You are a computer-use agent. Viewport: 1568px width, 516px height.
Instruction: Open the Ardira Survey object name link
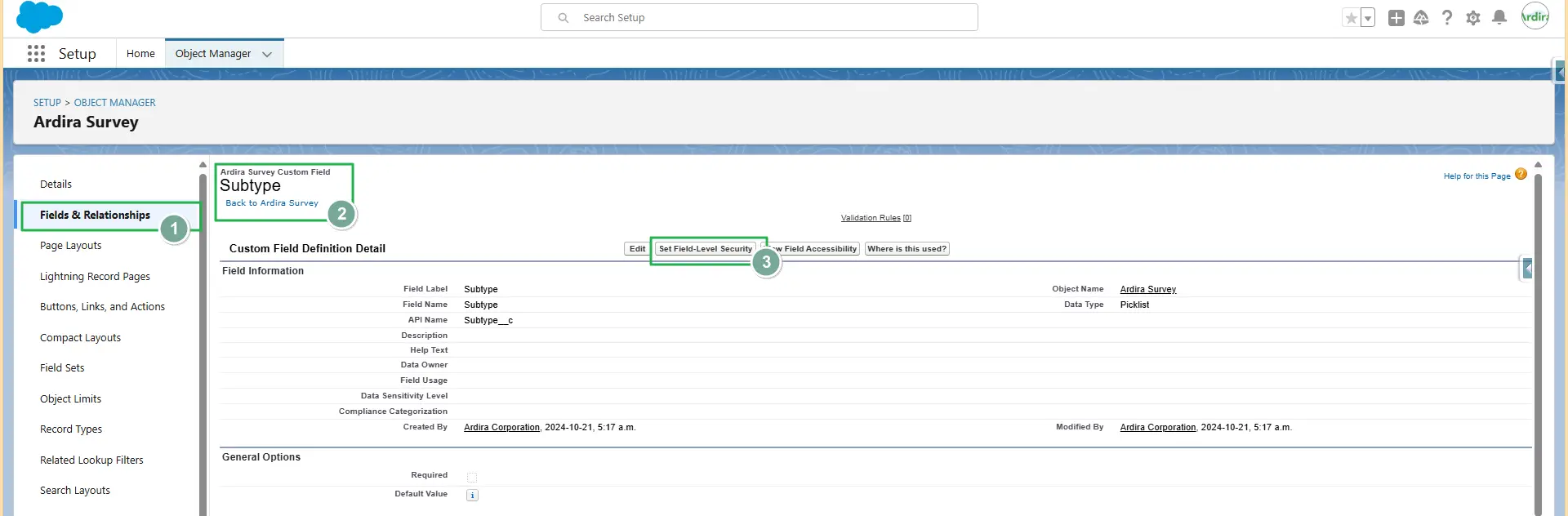tap(1147, 290)
